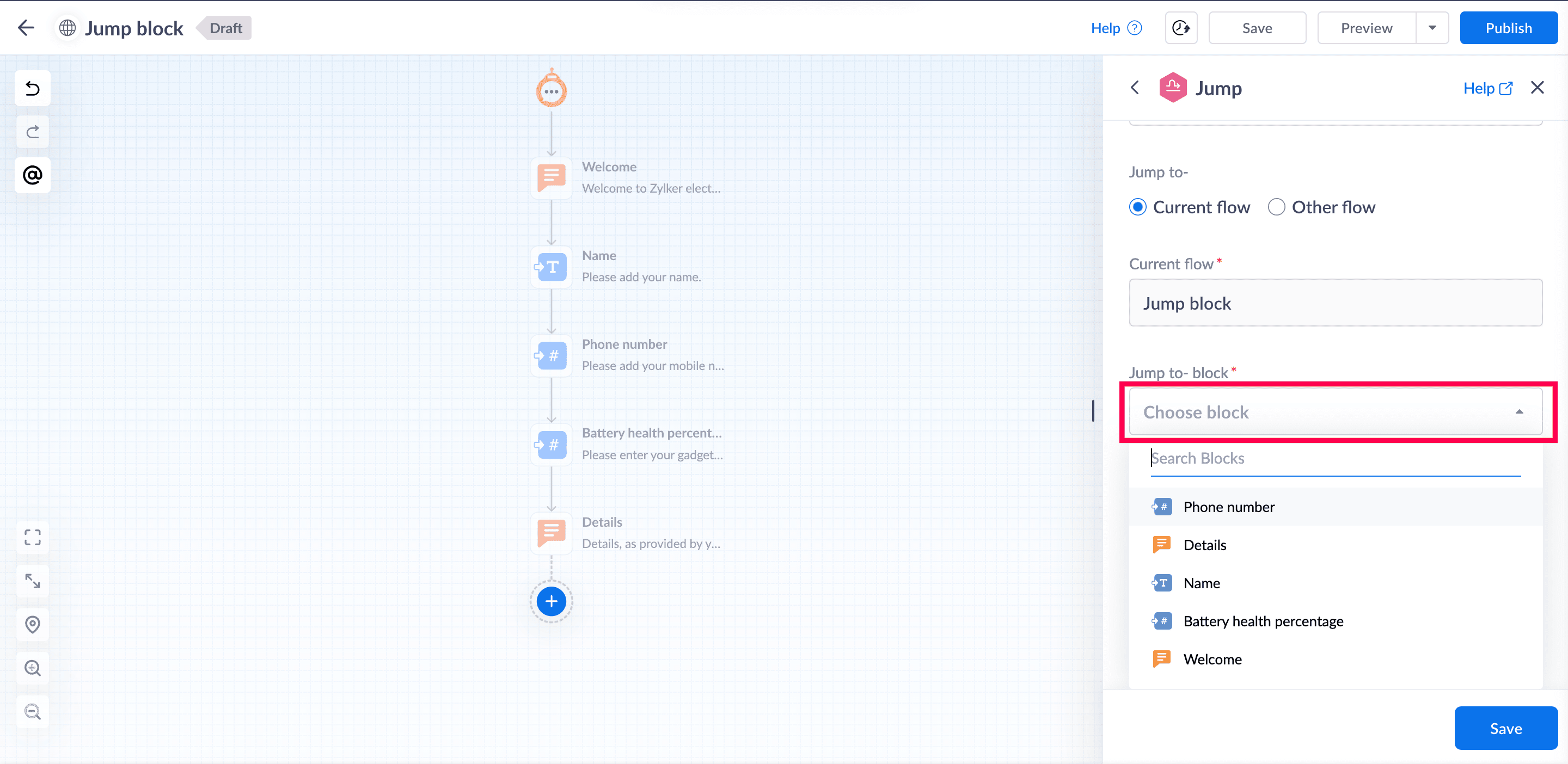Click the redo icon on the canvas toolbar
The height and width of the screenshot is (764, 1568).
32,132
